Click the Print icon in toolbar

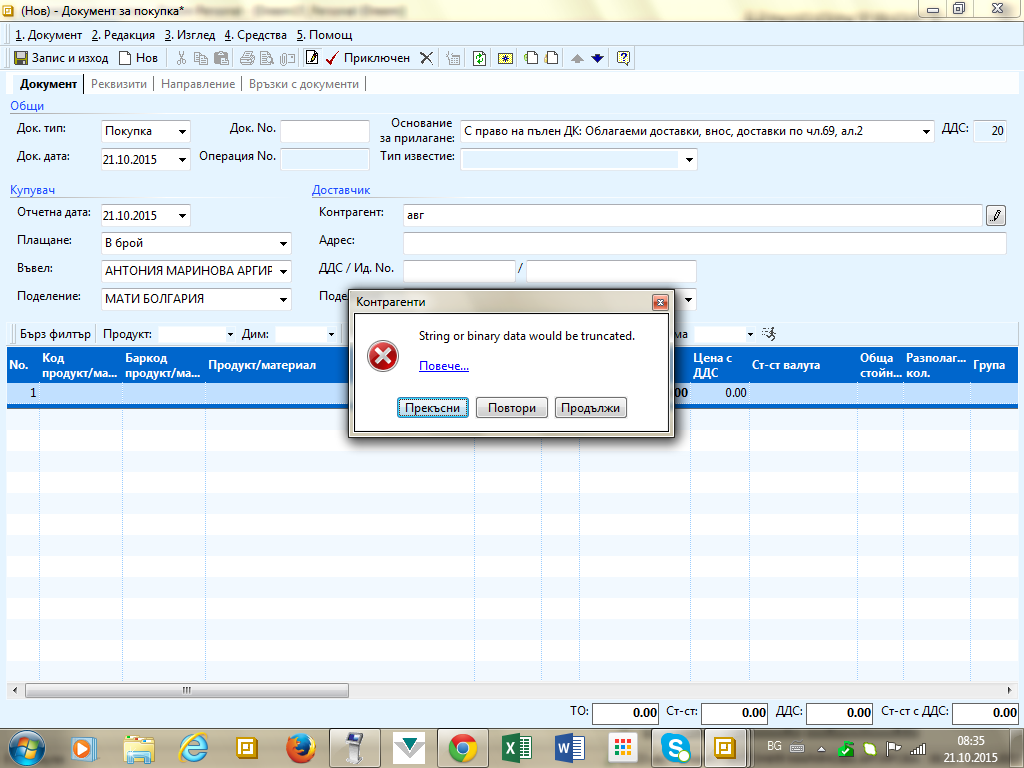[x=247, y=58]
